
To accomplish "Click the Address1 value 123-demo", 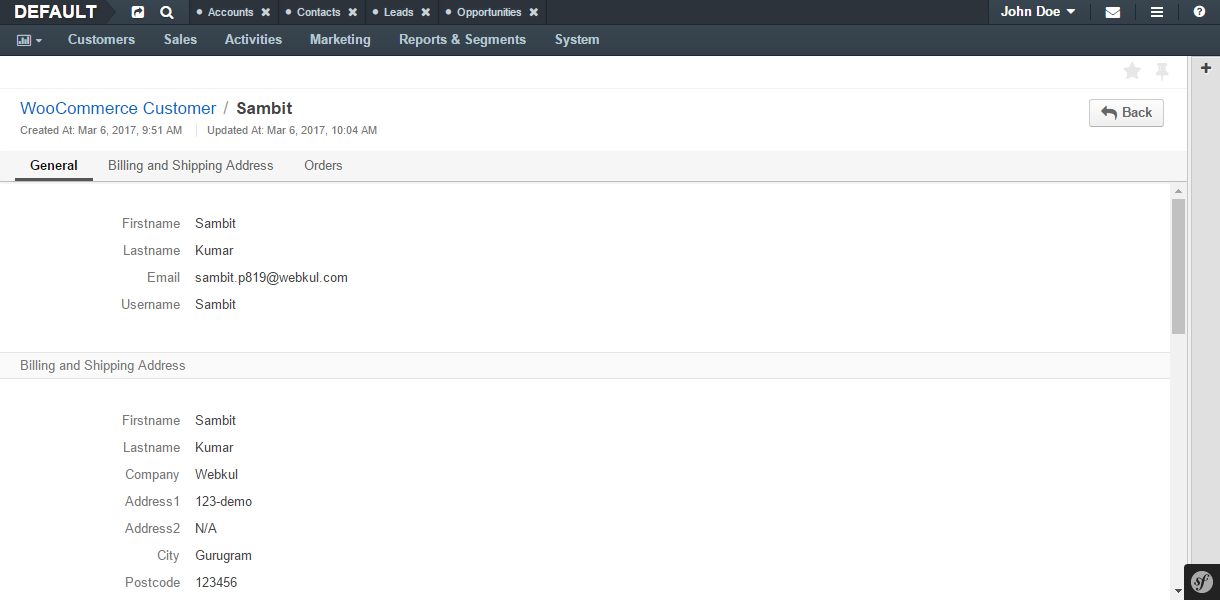I will pyautogui.click(x=223, y=501).
